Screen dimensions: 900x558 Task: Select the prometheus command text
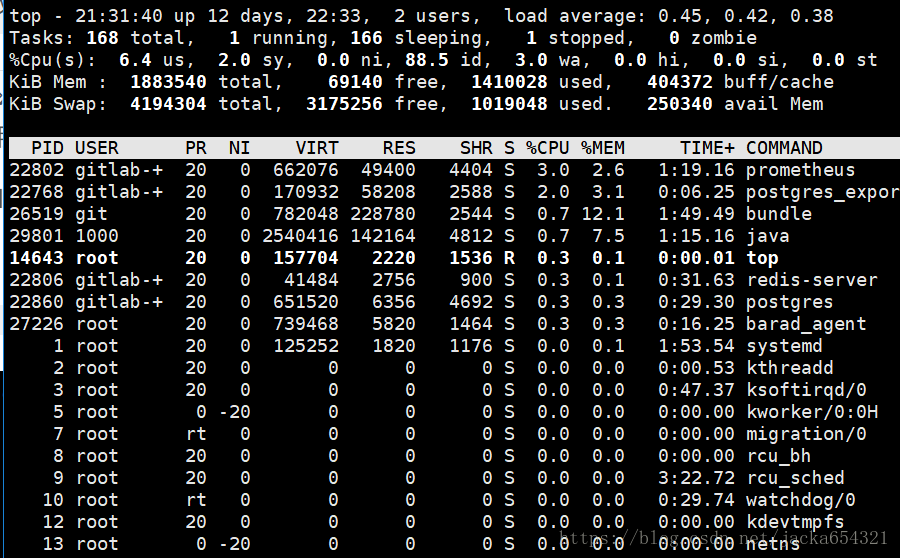[x=800, y=170]
